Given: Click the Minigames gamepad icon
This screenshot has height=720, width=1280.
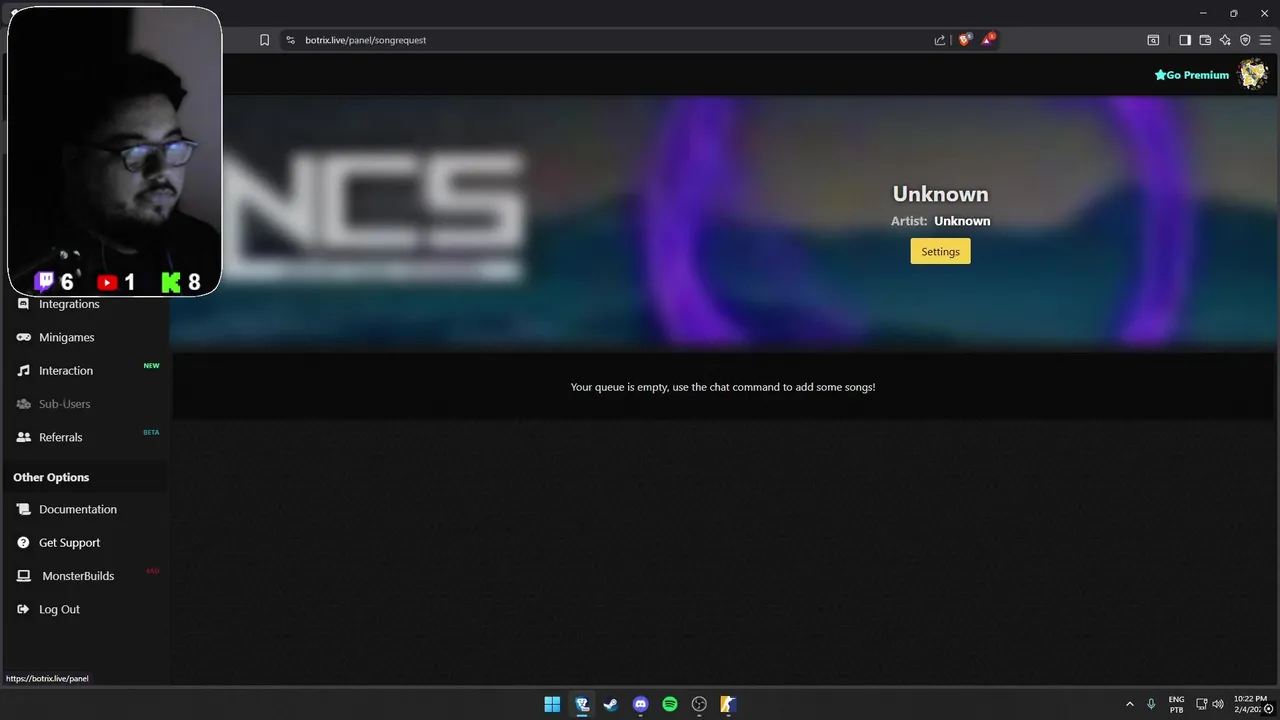Looking at the screenshot, I should 23,337.
